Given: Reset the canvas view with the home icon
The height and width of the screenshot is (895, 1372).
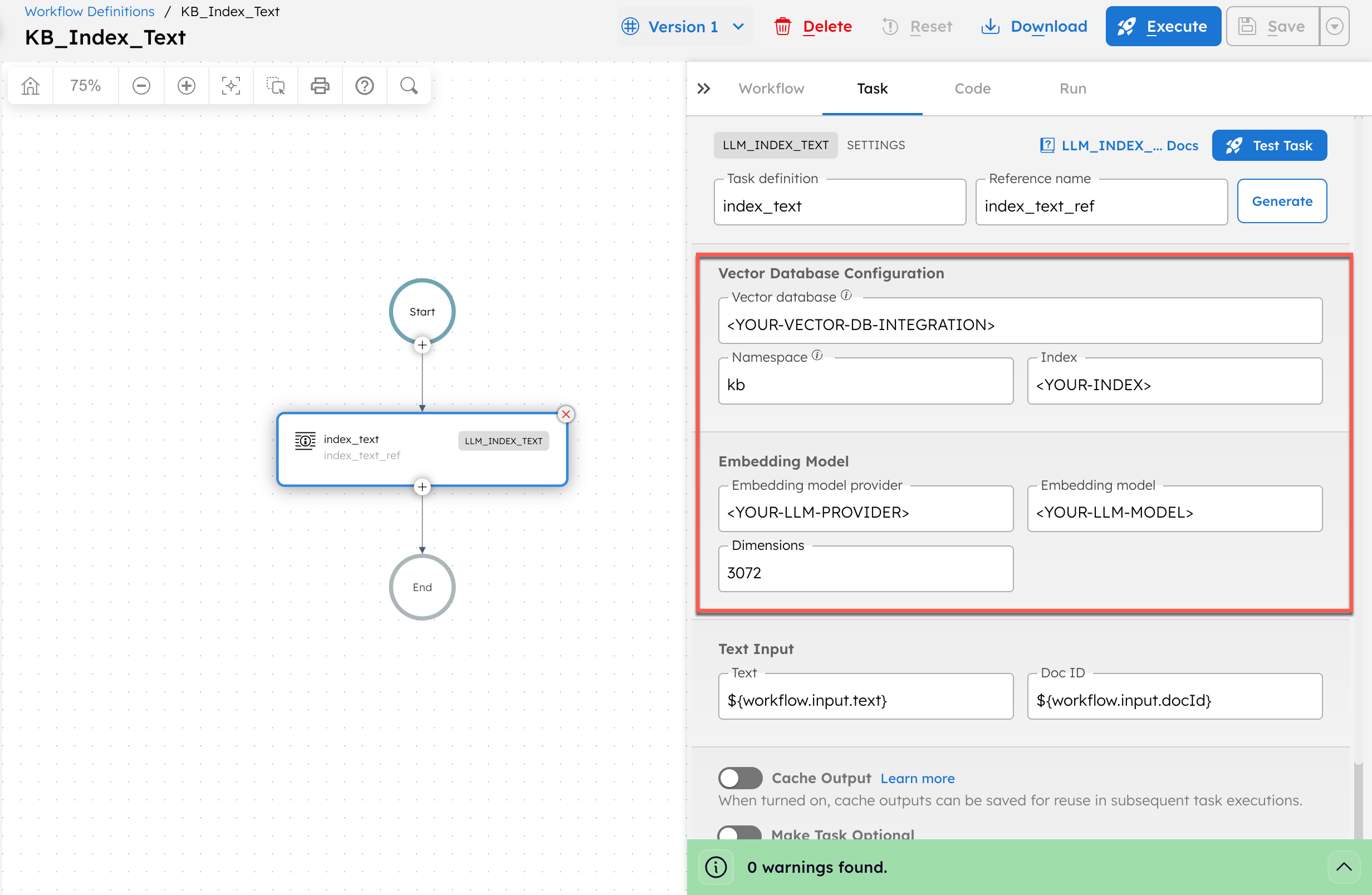Looking at the screenshot, I should pos(30,85).
